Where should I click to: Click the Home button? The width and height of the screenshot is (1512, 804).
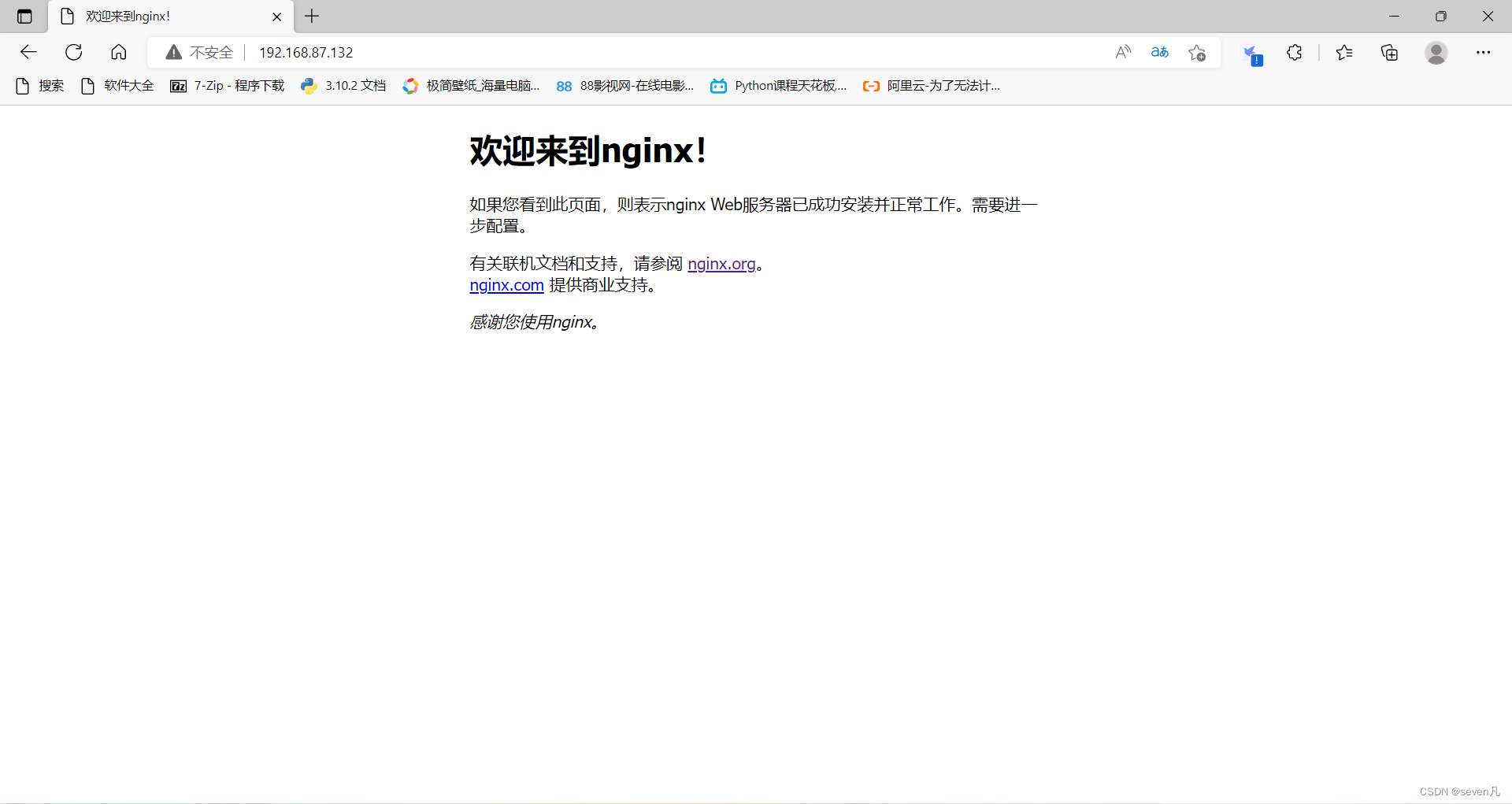pos(118,52)
